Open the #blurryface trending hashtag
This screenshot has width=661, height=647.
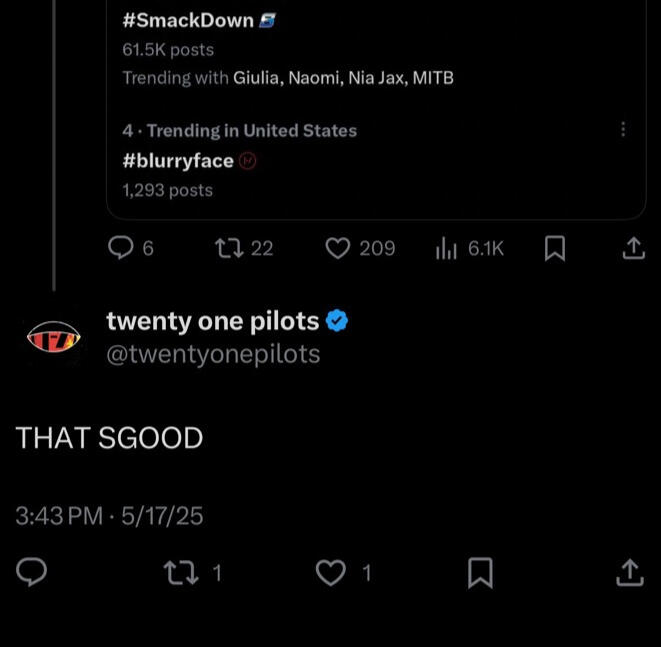pyautogui.click(x=178, y=160)
